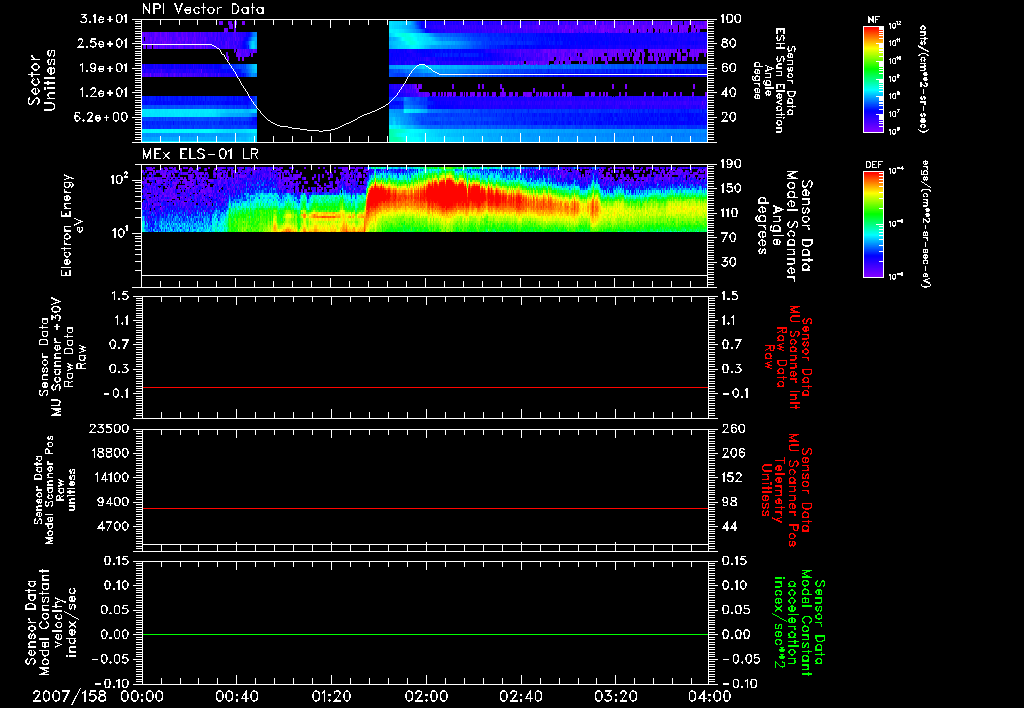The image size is (1024, 708).
Task: Click the "260" telemetry tick value
Action: (x=732, y=429)
